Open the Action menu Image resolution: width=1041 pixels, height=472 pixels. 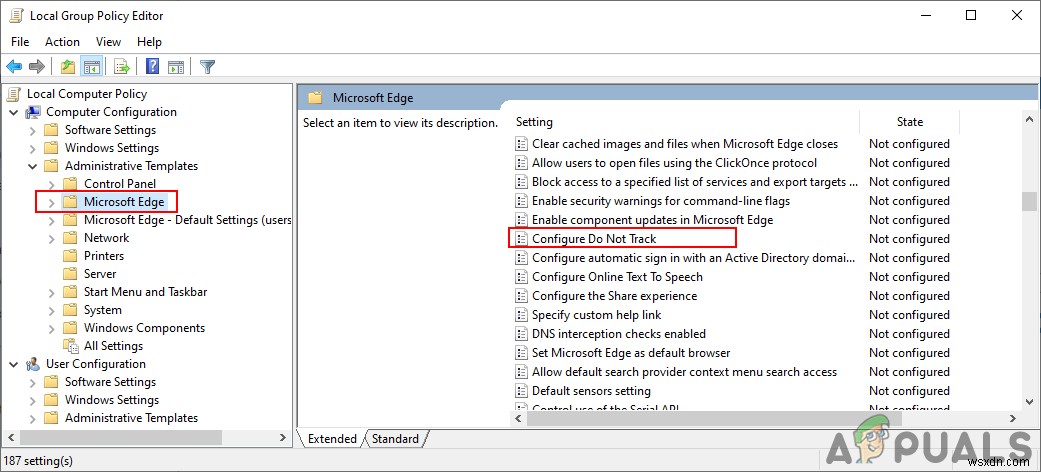pyautogui.click(x=62, y=42)
